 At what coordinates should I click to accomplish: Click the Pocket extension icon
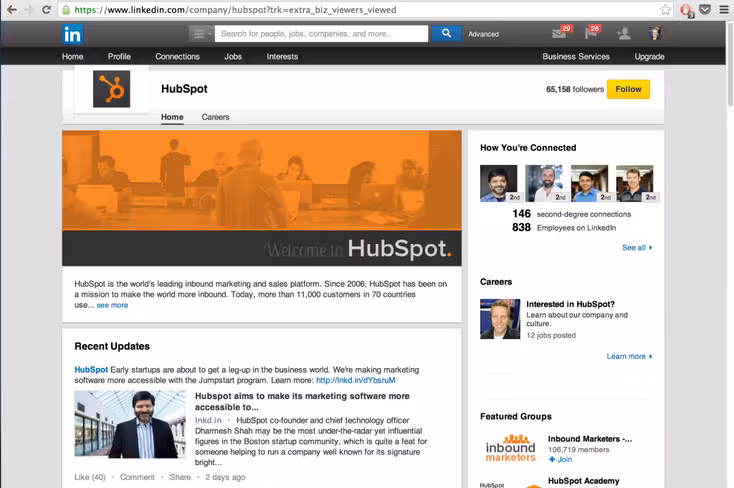[705, 9]
